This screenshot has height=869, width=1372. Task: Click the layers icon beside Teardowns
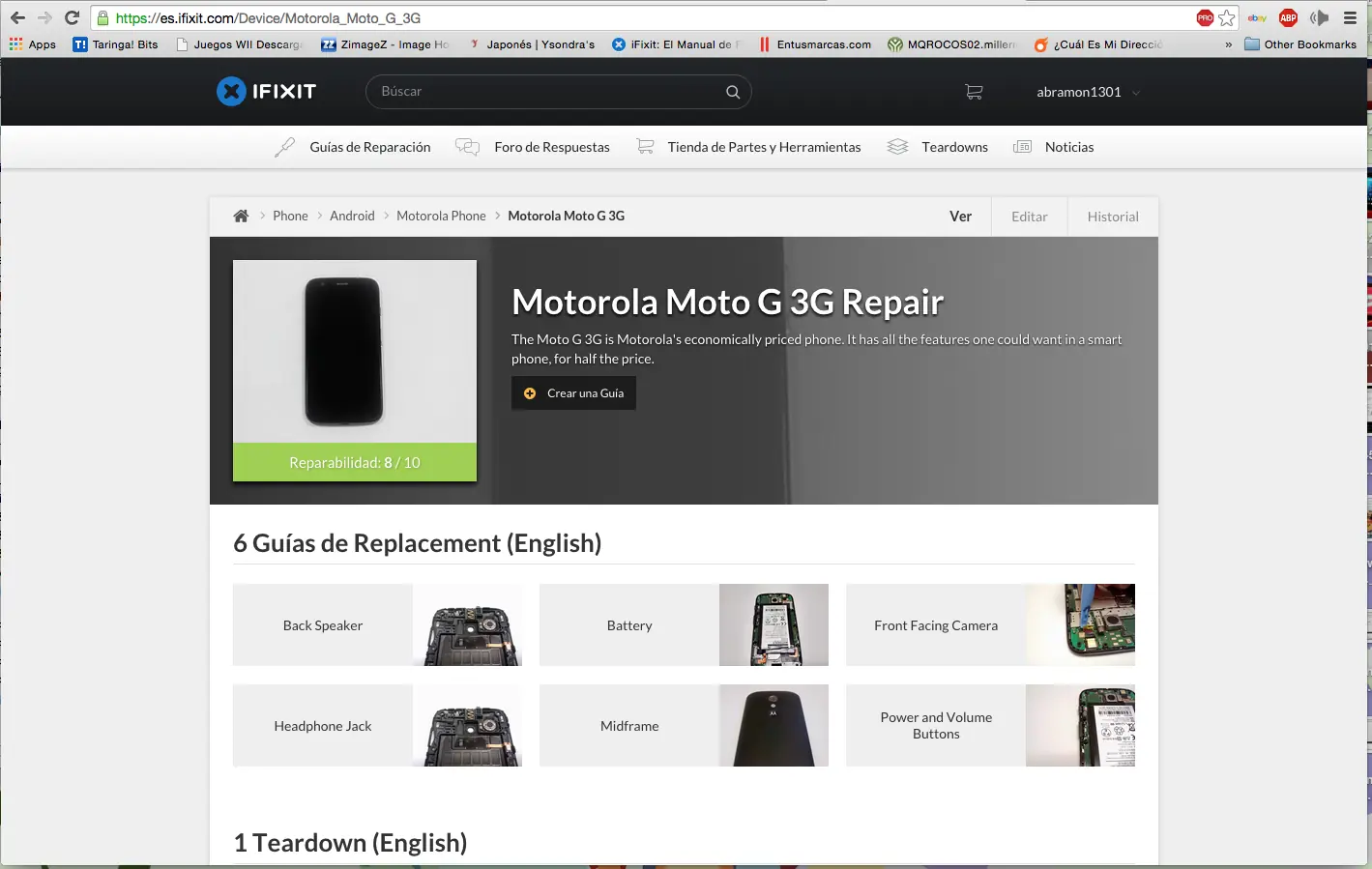coord(897,147)
